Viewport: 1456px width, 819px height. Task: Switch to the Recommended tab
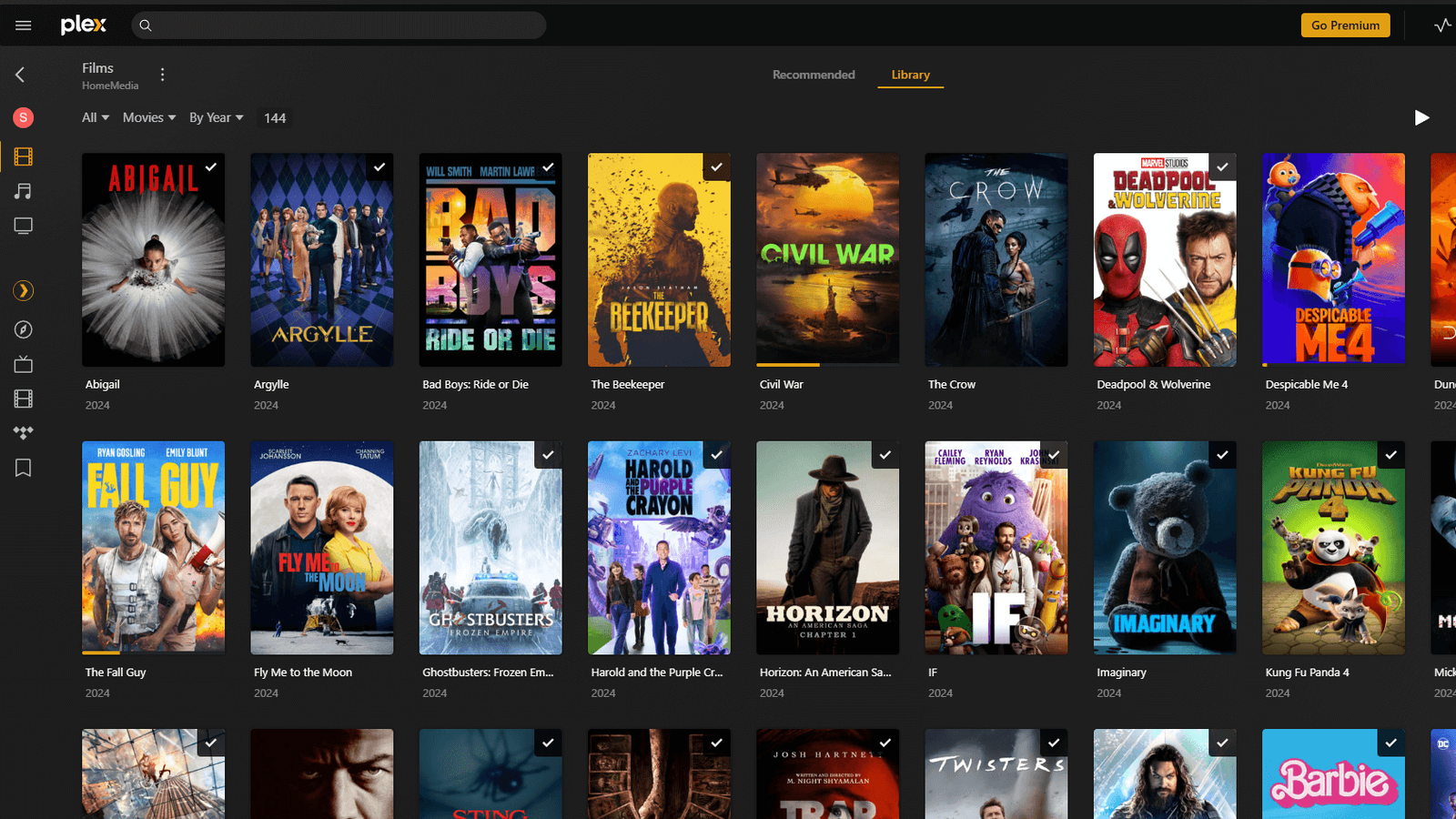tap(813, 75)
